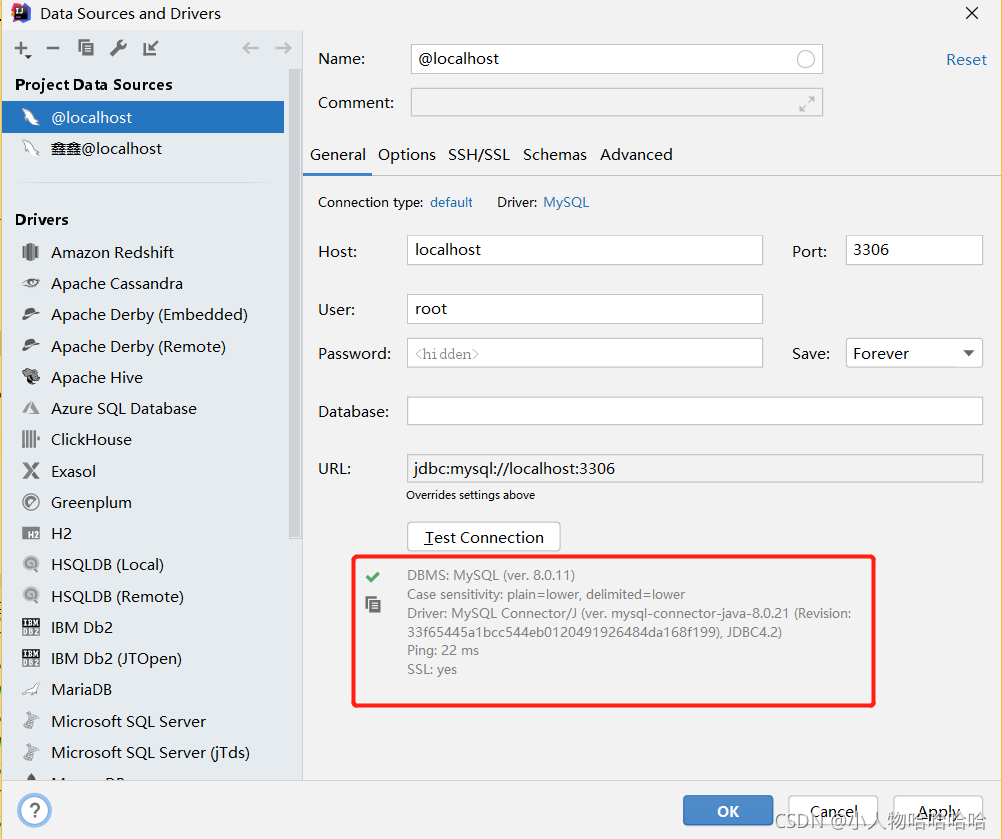1002x839 pixels.
Task: Remove selected data source with minus icon
Action: click(53, 49)
